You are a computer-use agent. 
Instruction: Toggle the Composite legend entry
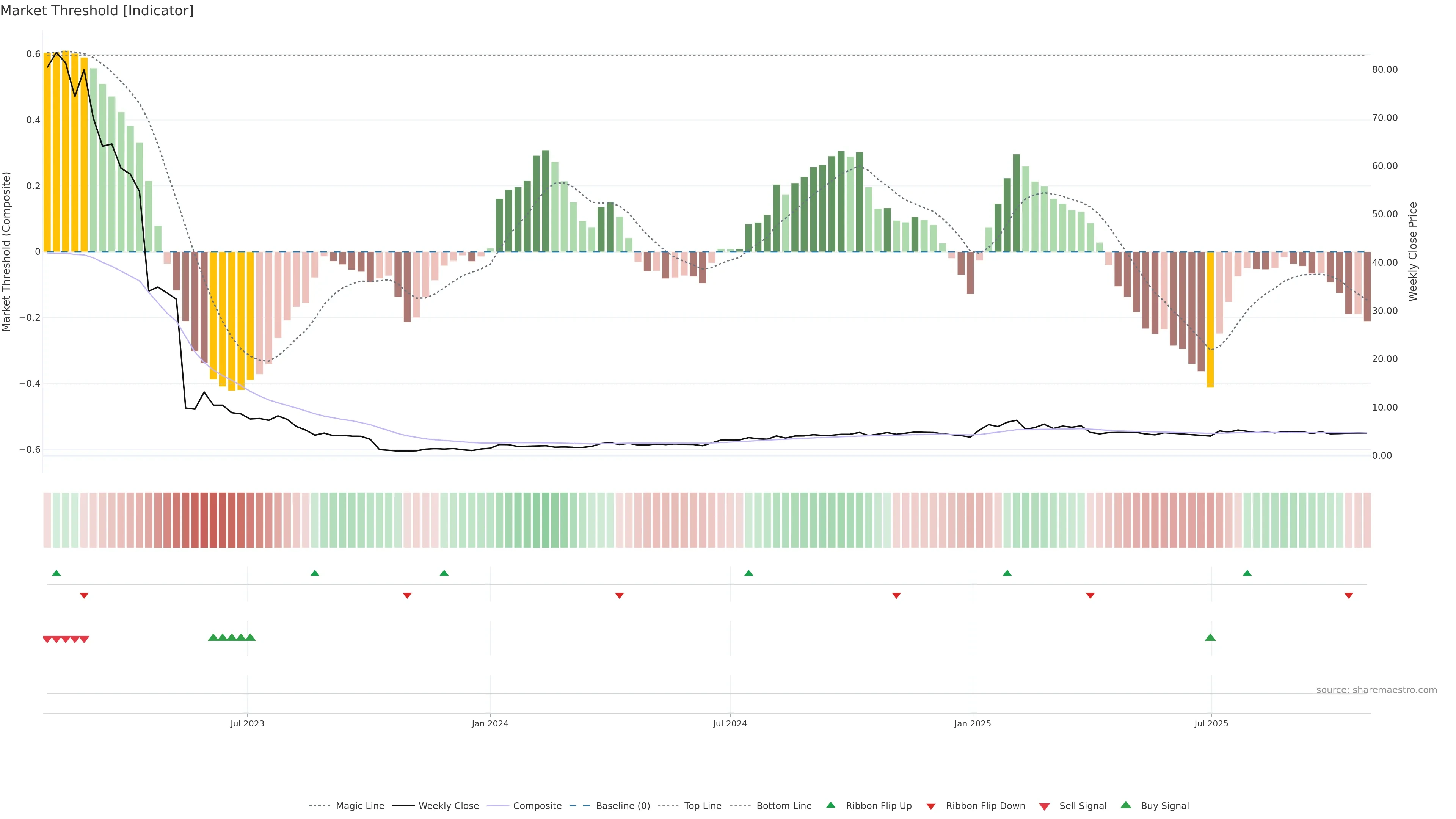pyautogui.click(x=537, y=806)
